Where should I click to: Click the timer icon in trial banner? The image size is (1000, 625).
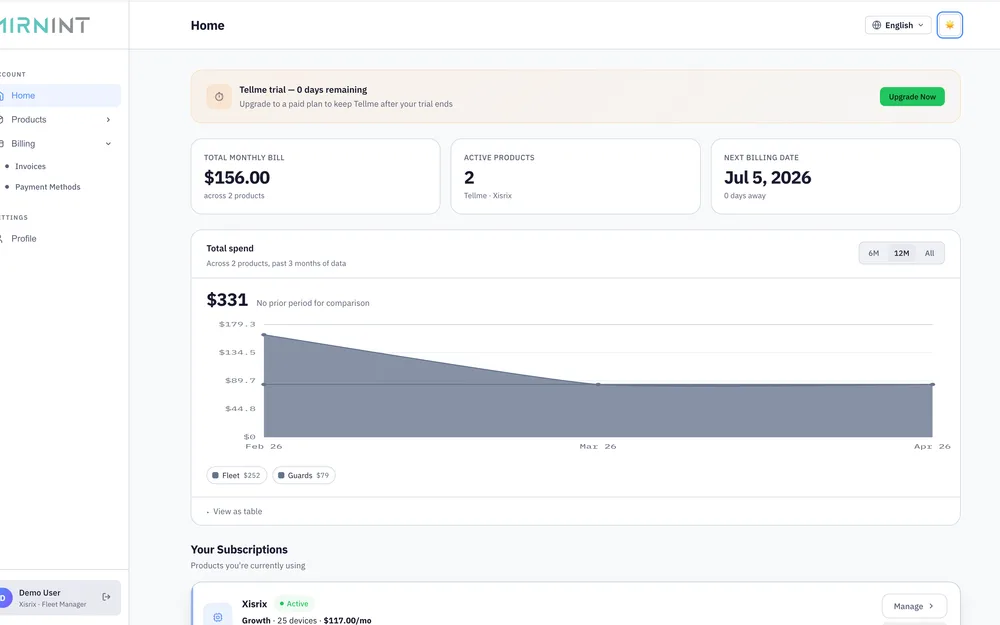click(x=219, y=97)
